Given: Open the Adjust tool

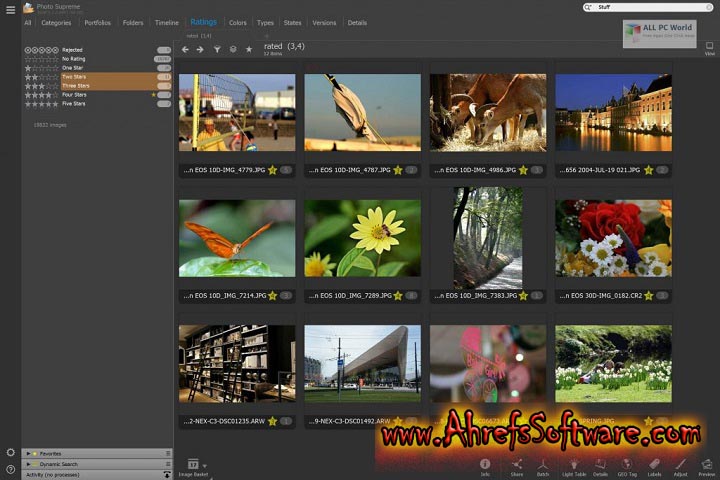Looking at the screenshot, I should click(681, 467).
